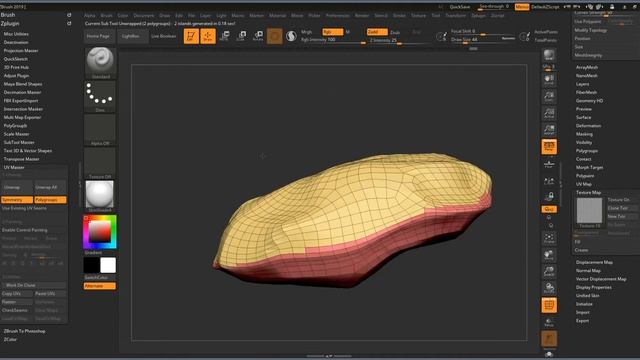Click the Zoom document icon
Viewport: 640px width, 360px height.
click(x=549, y=96)
